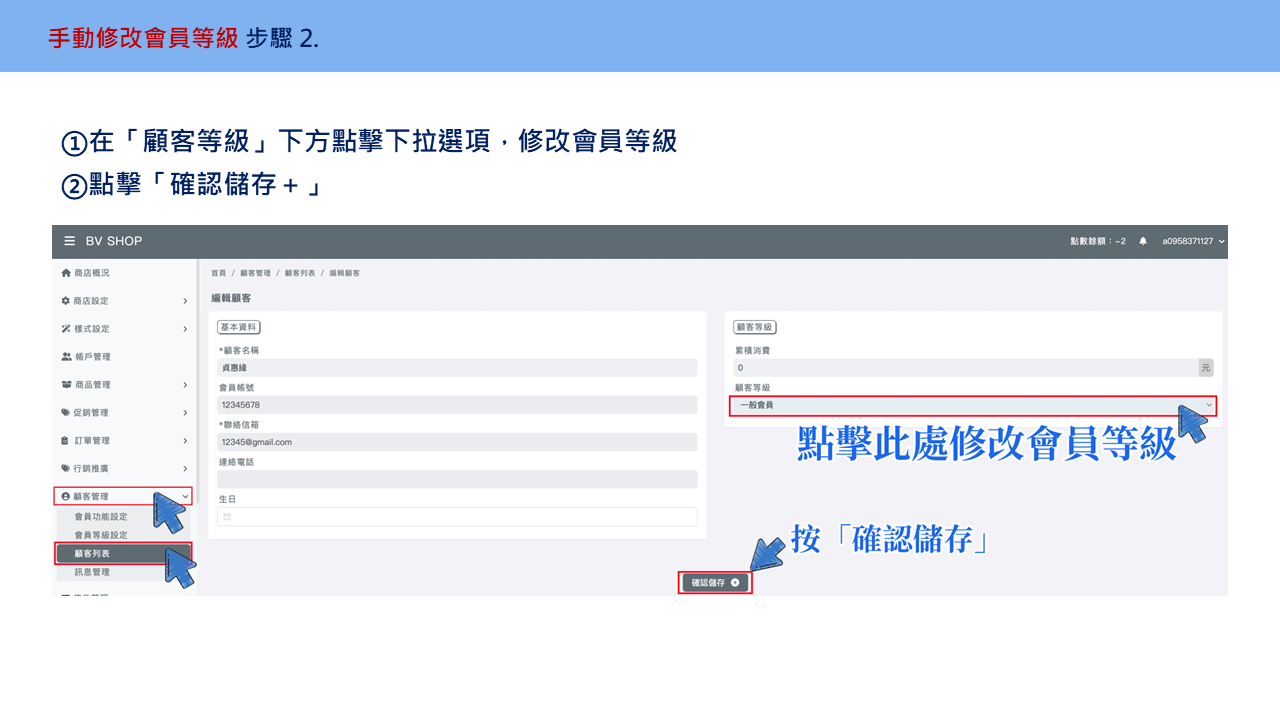Click the user circle icon for 顧客管理

tap(66, 496)
